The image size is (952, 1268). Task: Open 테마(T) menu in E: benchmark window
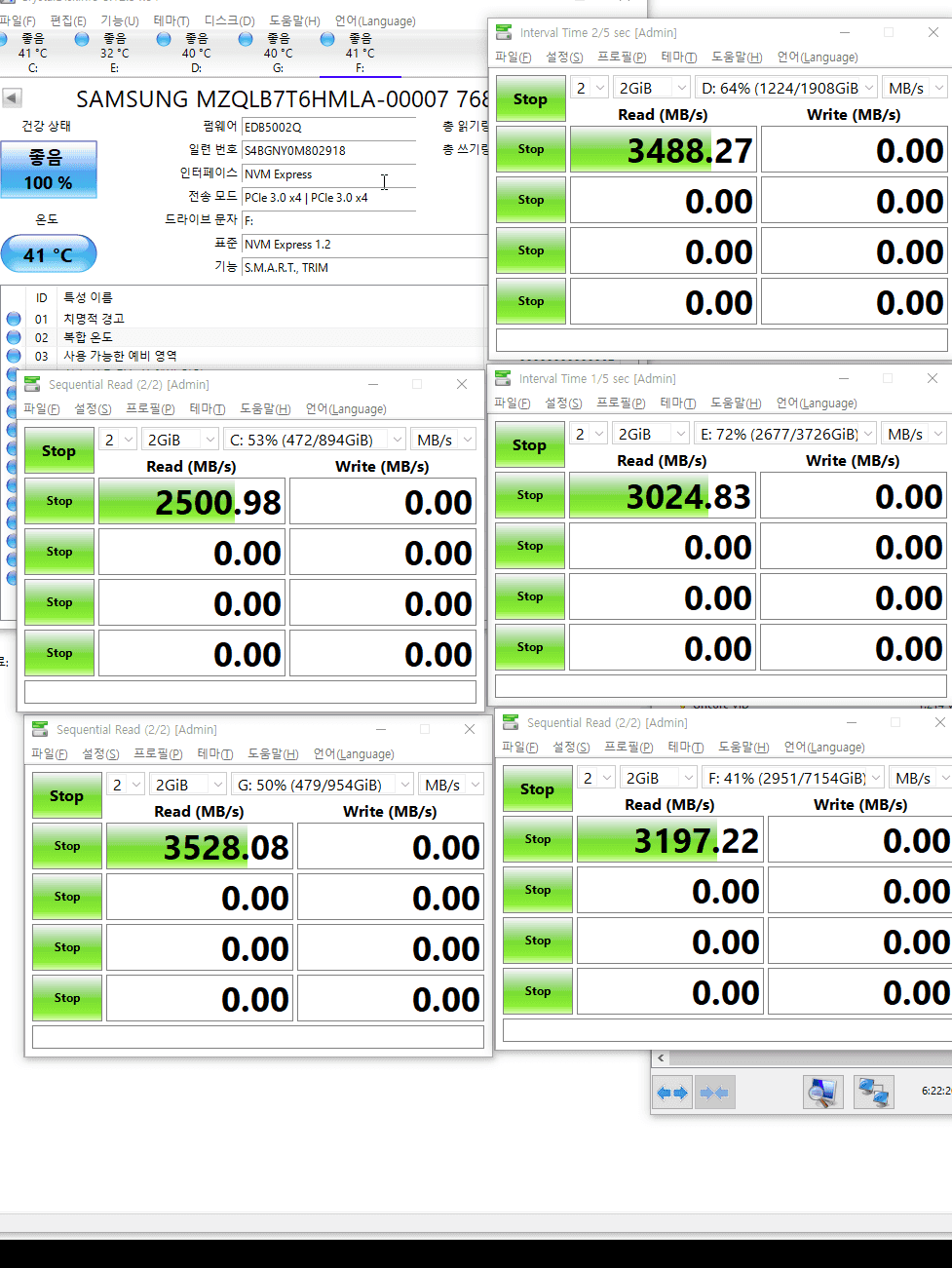677,403
